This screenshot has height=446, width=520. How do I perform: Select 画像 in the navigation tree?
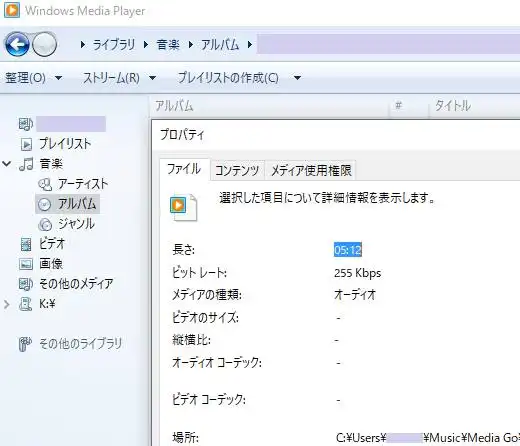pyautogui.click(x=51, y=264)
